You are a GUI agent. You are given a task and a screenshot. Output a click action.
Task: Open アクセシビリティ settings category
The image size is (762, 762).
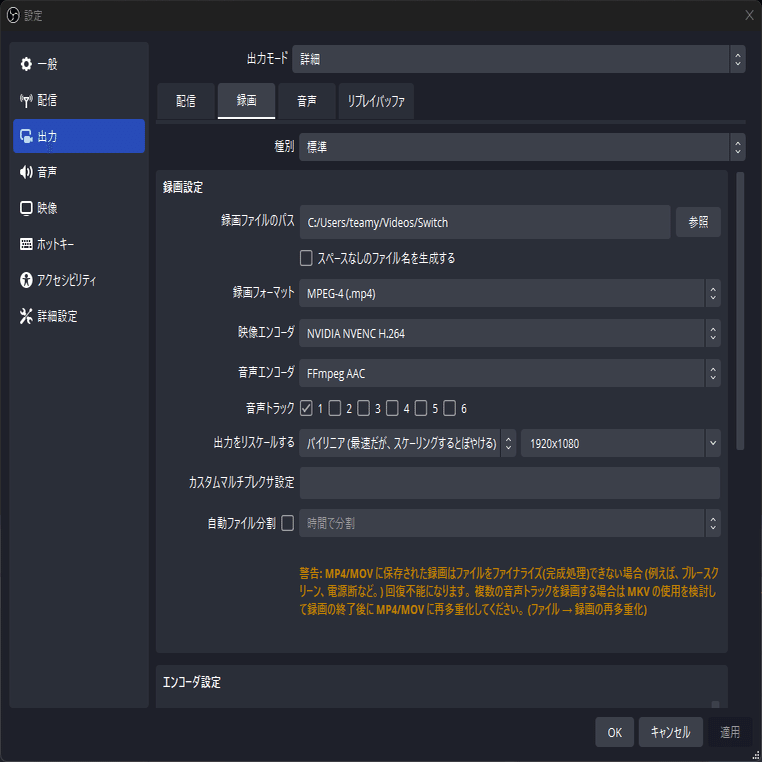[x=79, y=280]
